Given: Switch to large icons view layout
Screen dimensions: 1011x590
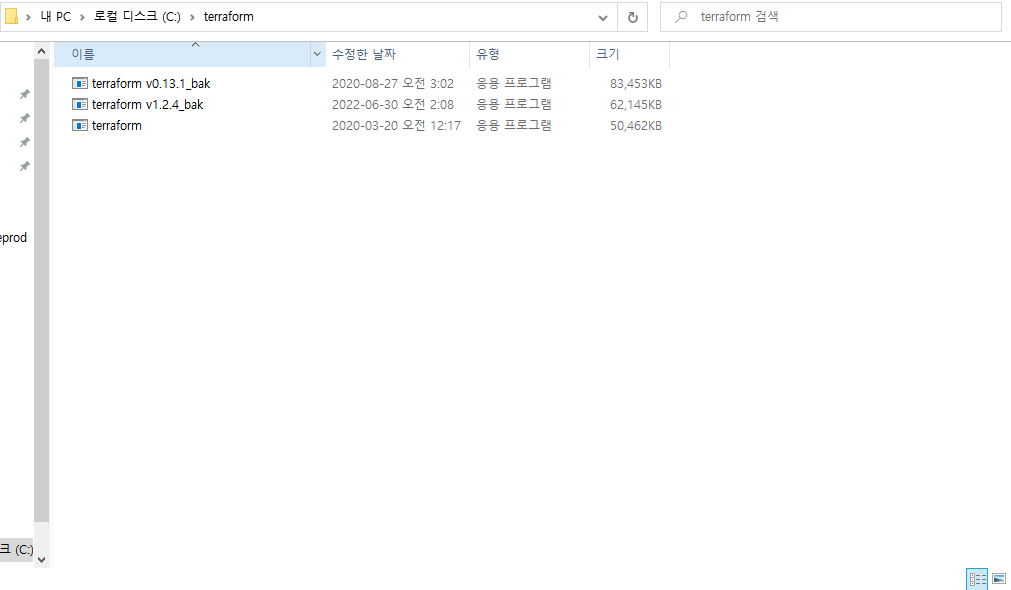Looking at the screenshot, I should pos(999,579).
